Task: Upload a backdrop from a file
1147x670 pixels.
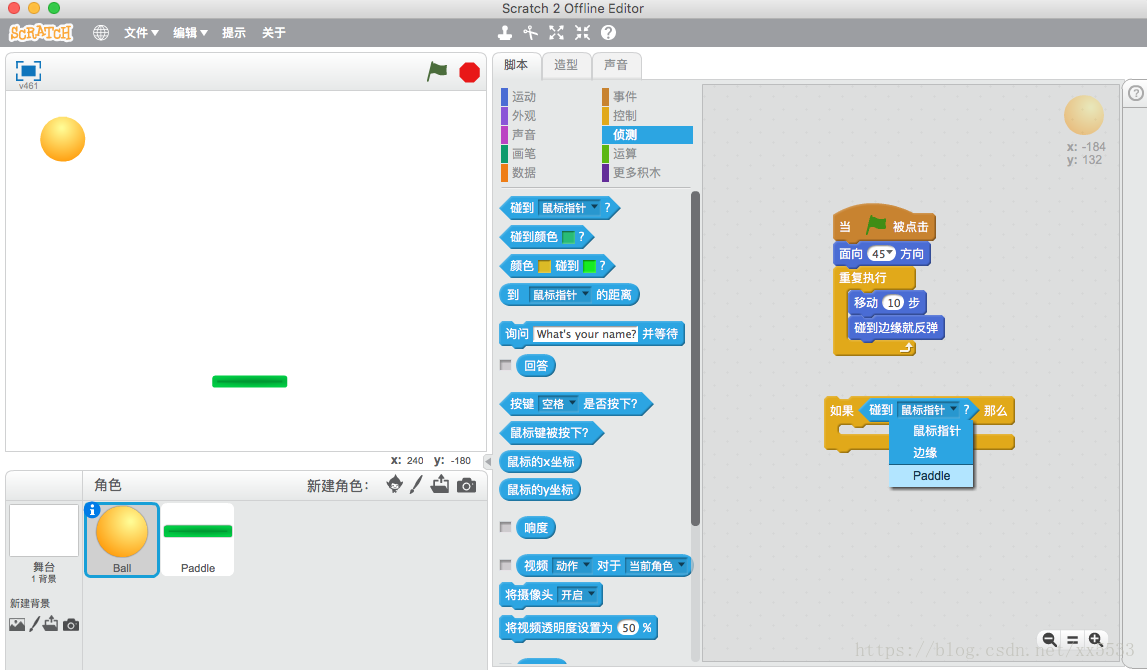Action: 50,624
